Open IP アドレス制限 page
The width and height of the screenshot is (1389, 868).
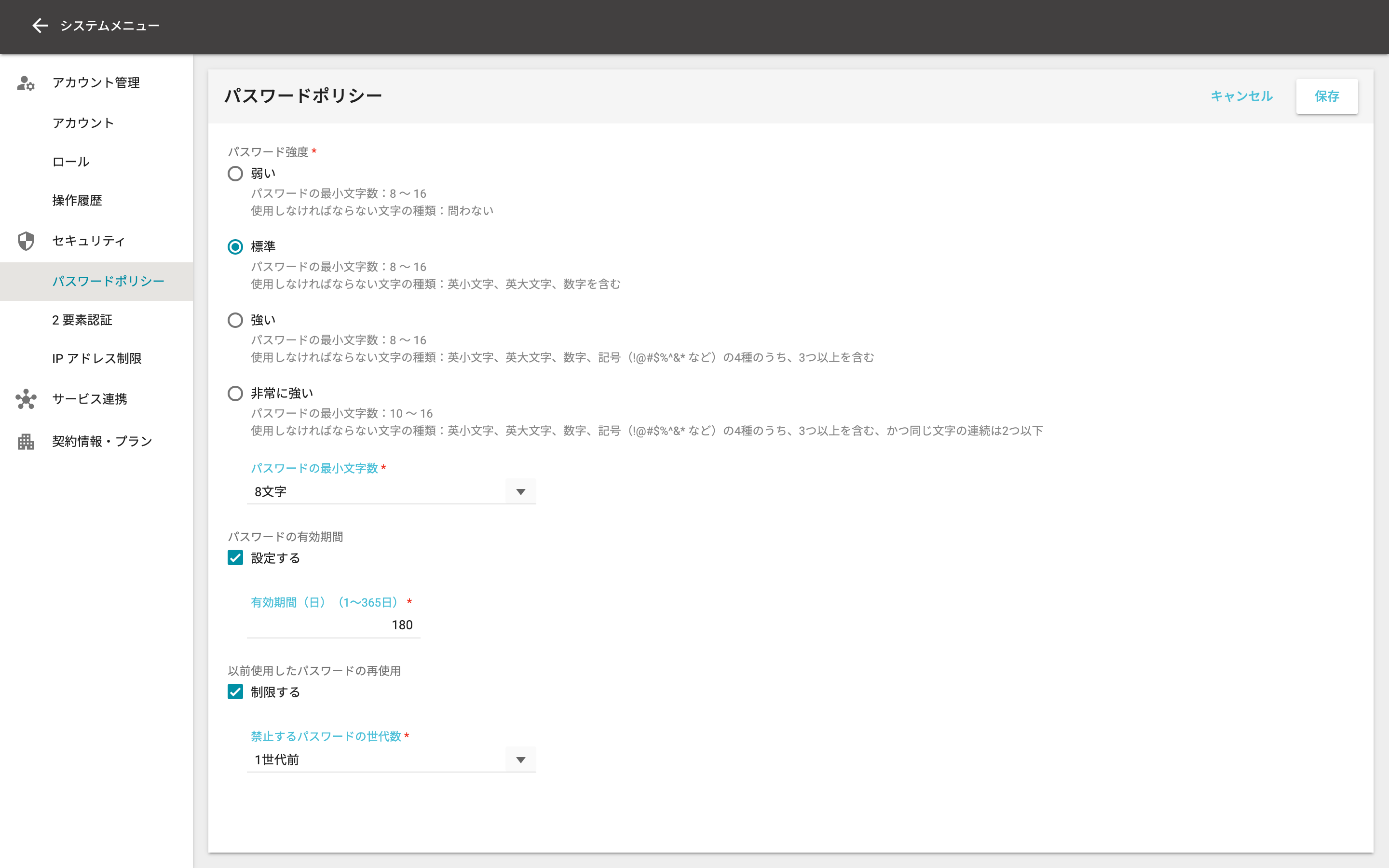click(x=96, y=359)
